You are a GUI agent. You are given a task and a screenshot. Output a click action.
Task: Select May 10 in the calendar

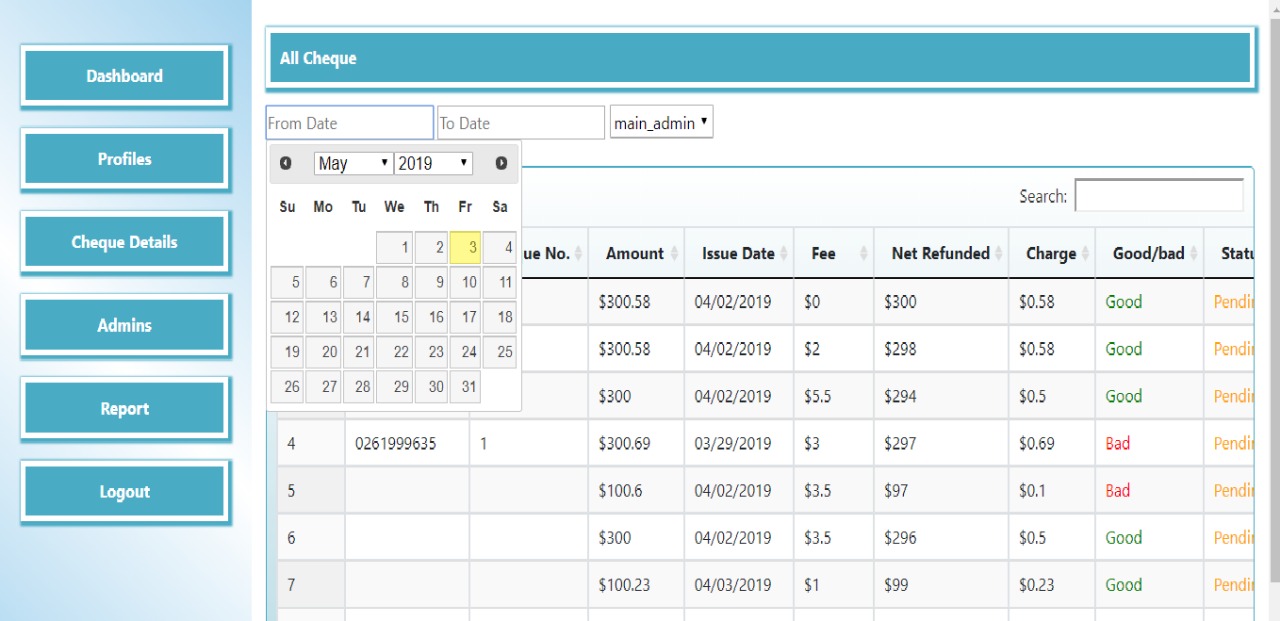point(465,283)
